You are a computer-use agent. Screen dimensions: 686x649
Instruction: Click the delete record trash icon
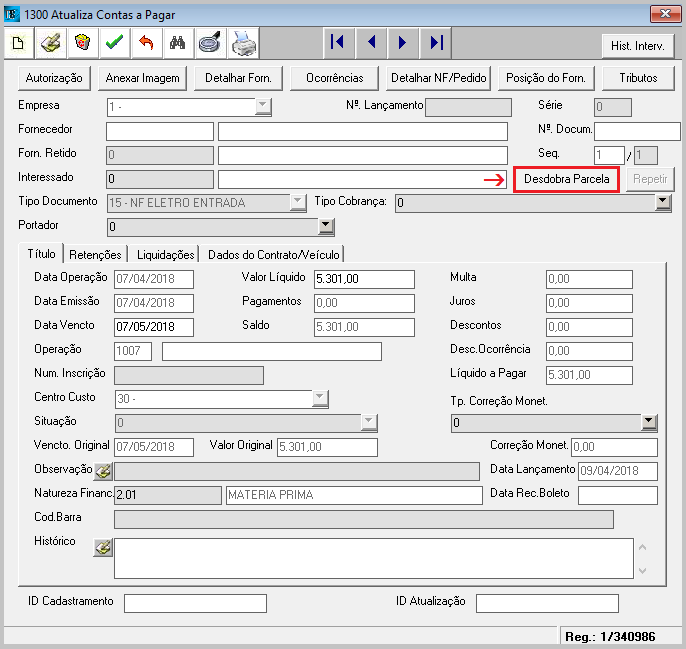click(82, 43)
